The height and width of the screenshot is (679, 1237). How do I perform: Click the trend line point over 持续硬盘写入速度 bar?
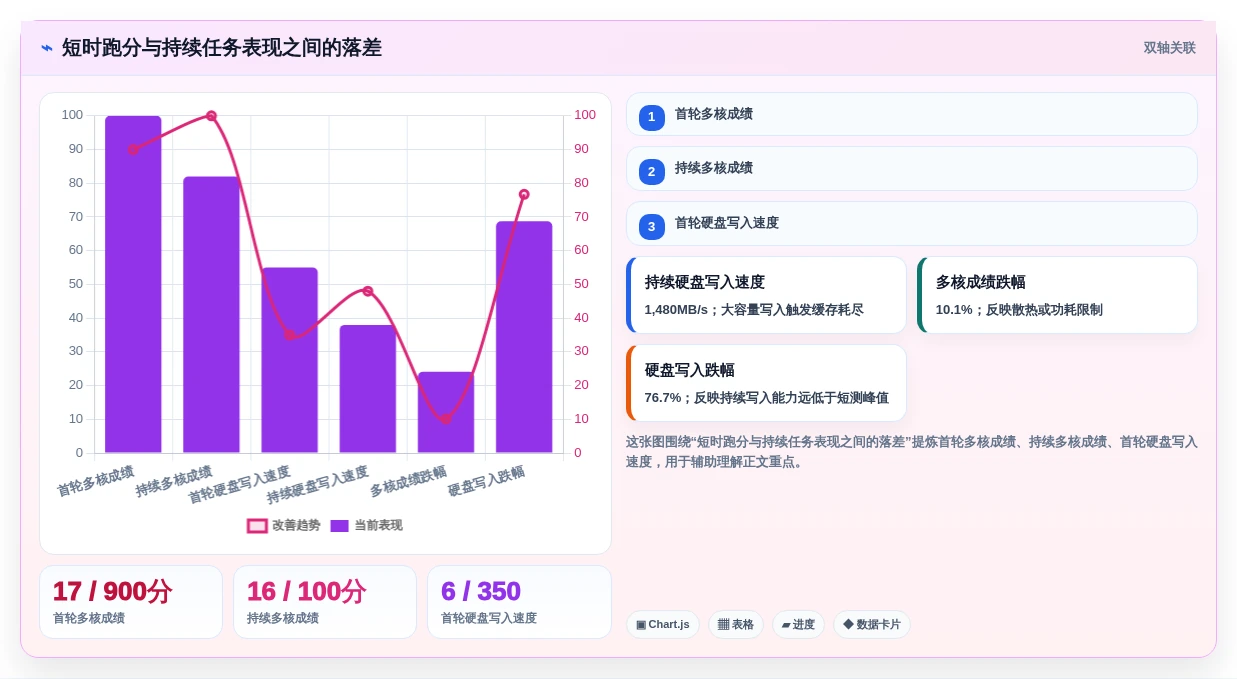(367, 291)
